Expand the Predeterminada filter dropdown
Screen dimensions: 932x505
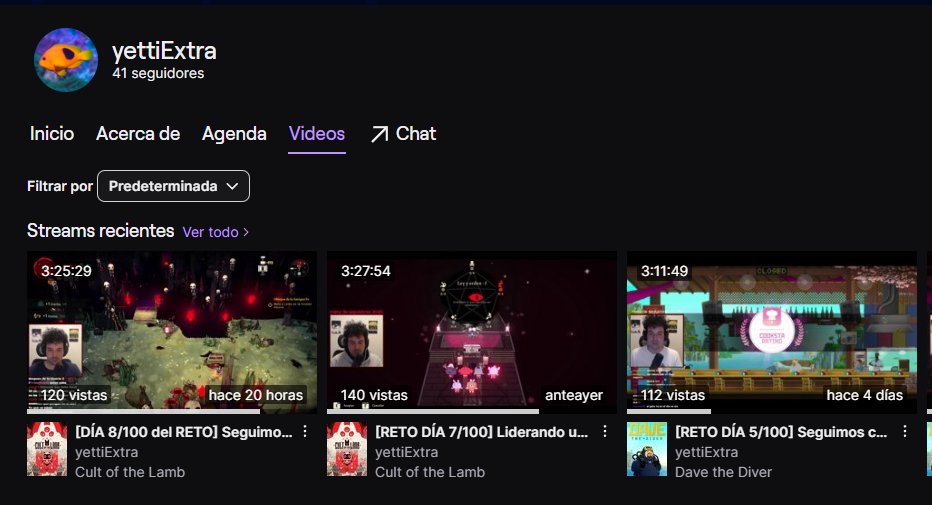coord(174,186)
